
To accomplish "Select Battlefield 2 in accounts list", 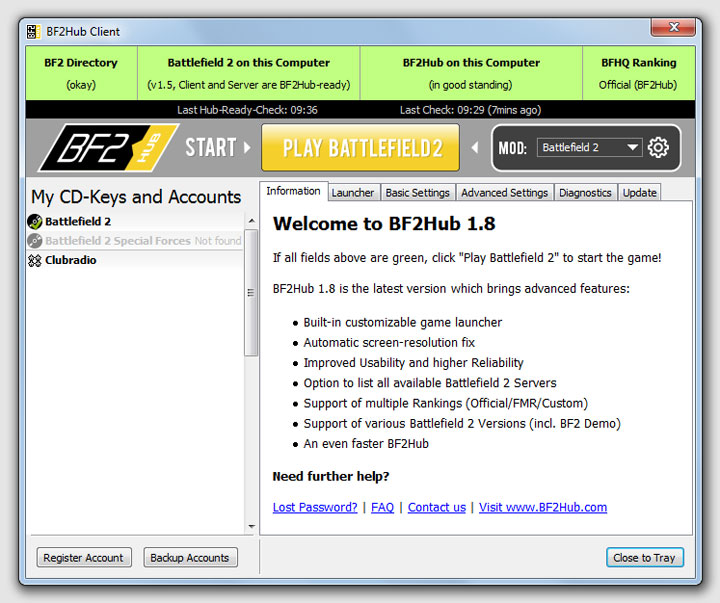I will (x=135, y=221).
